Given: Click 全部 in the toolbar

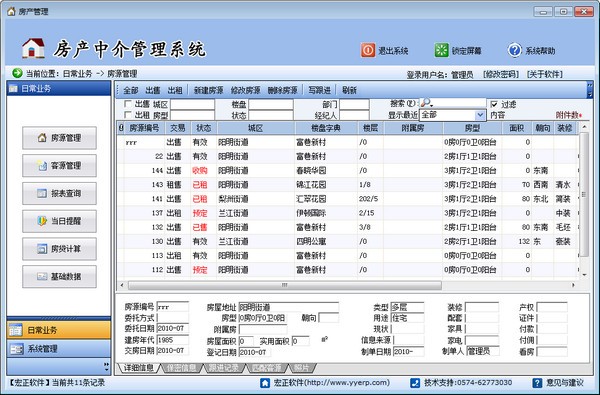Looking at the screenshot, I should point(130,90).
